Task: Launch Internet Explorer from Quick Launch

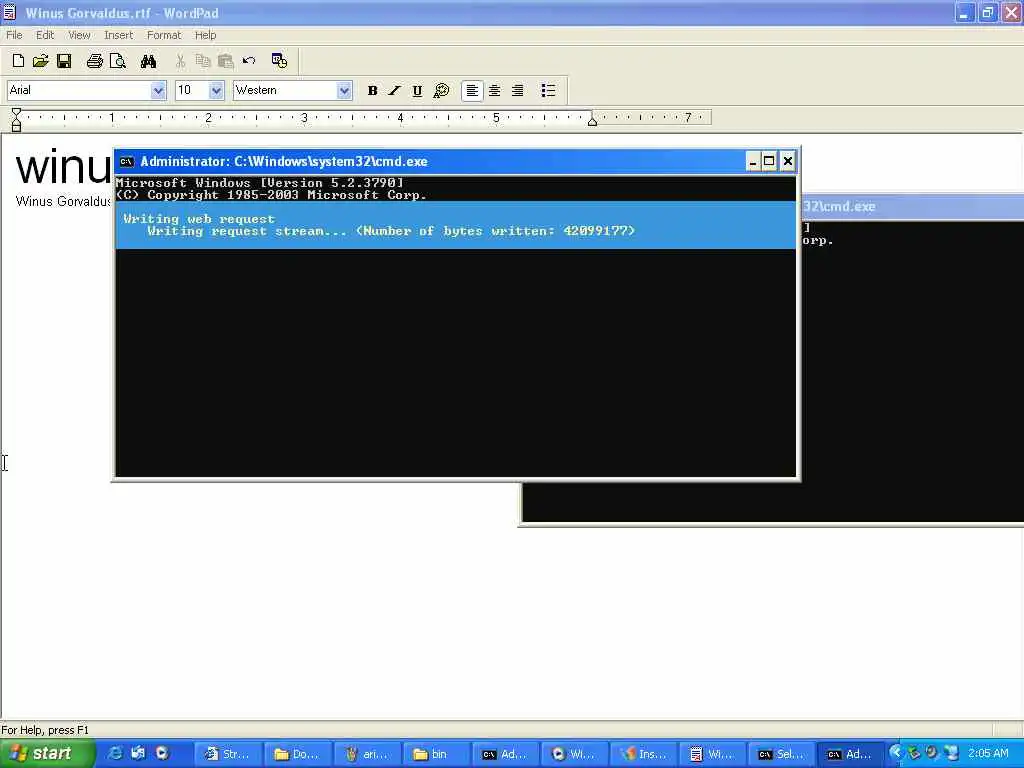Action: (114, 754)
